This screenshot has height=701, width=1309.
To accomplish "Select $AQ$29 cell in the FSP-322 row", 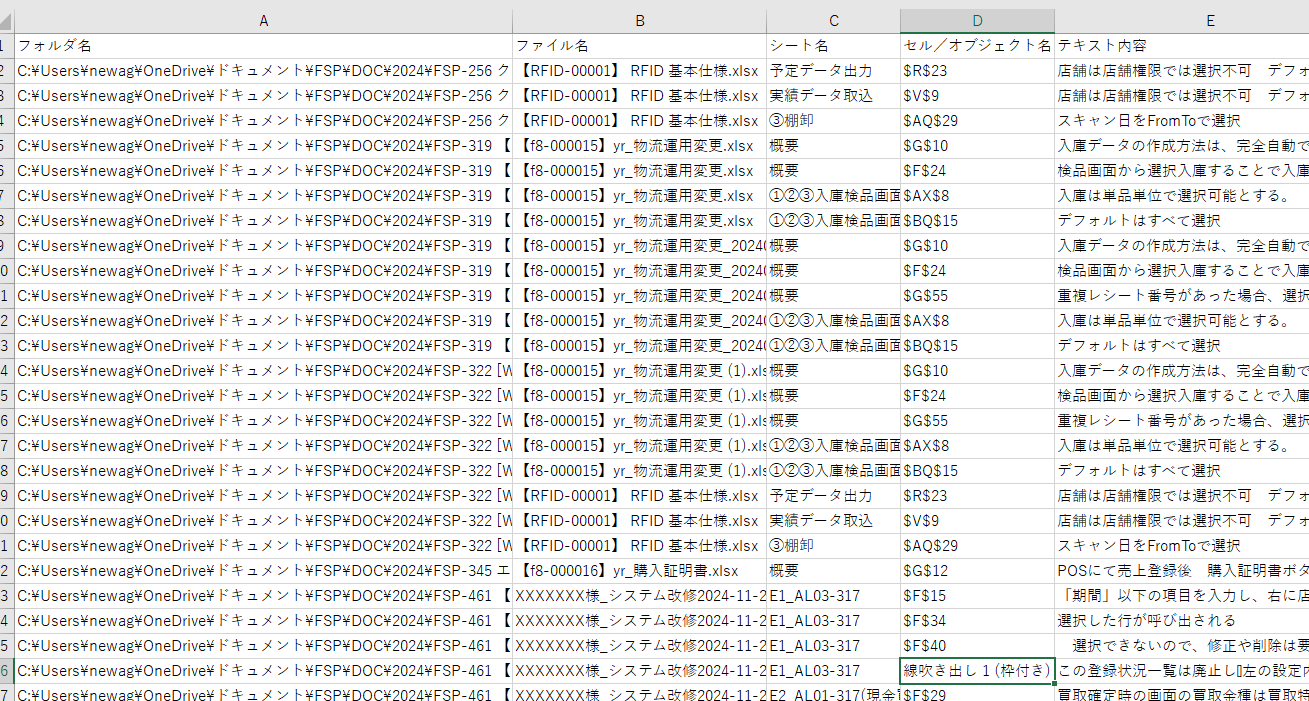I will [x=978, y=546].
